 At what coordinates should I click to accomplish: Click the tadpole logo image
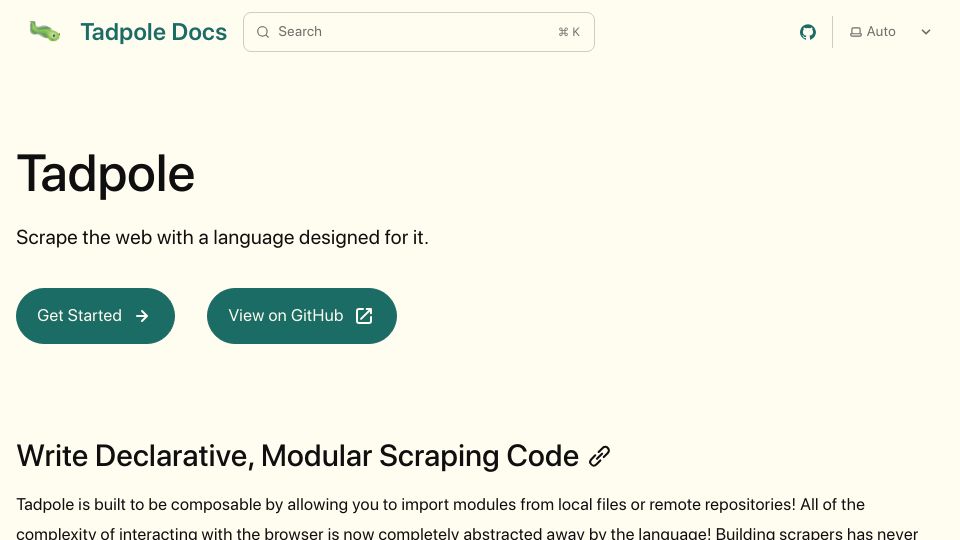point(45,31)
